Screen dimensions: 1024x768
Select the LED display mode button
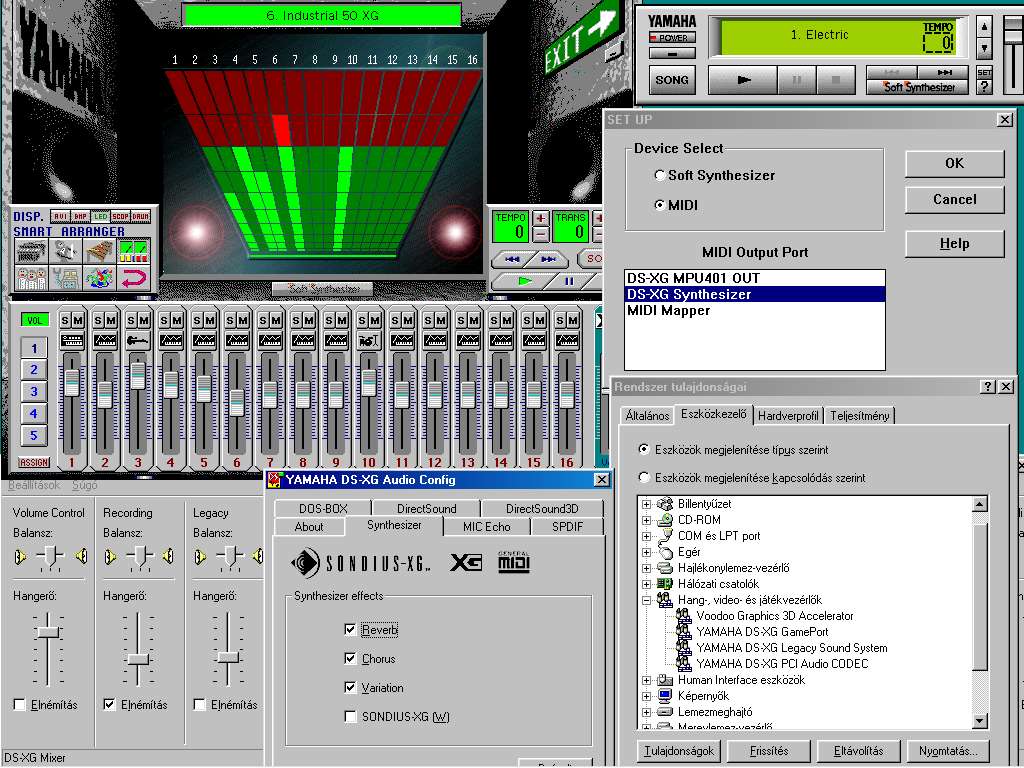[101, 216]
